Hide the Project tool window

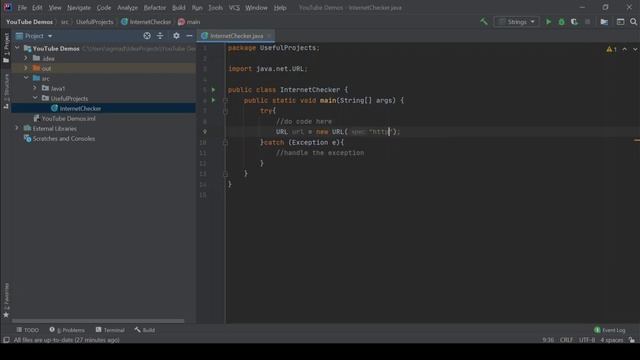coord(189,36)
